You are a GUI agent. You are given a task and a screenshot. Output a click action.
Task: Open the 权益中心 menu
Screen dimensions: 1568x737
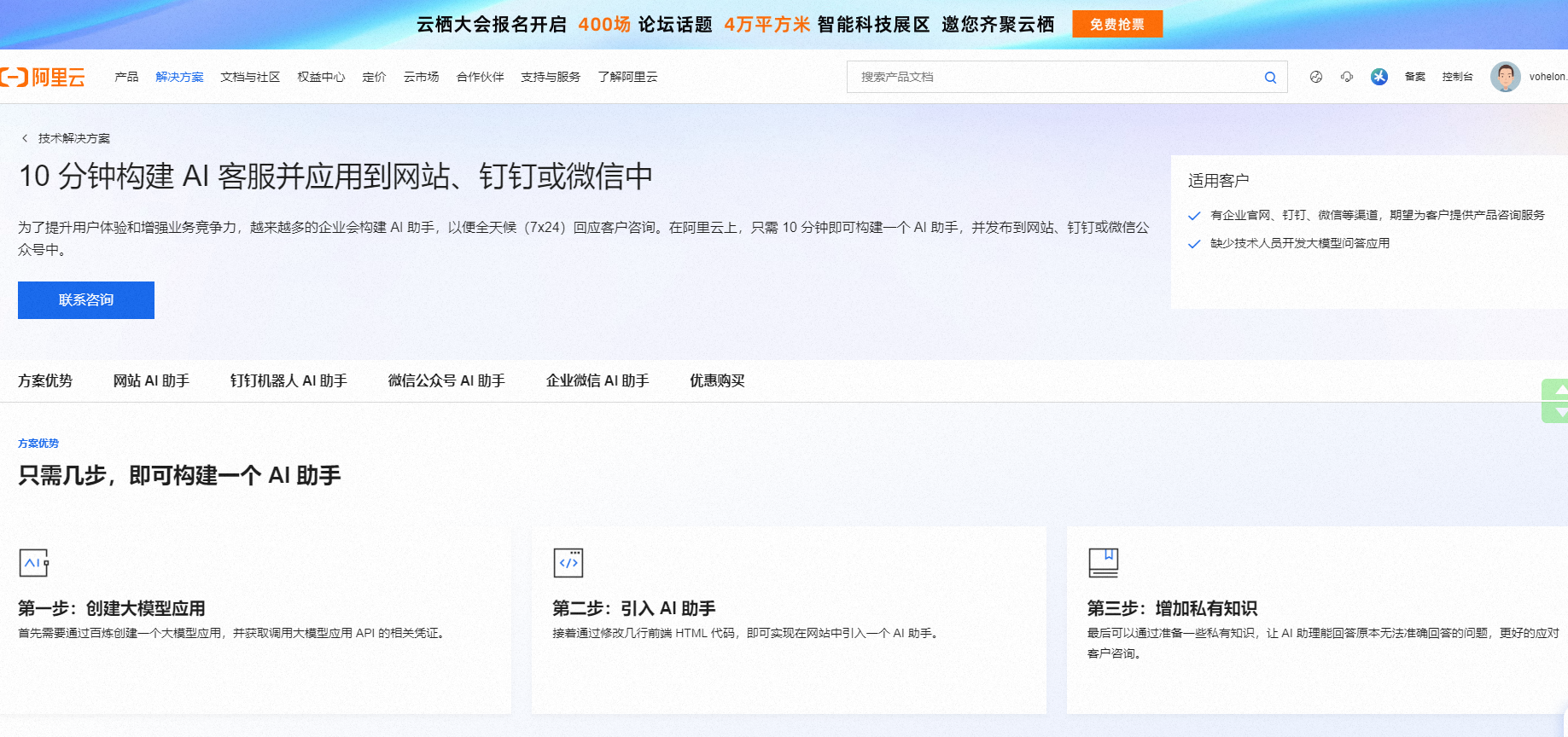[321, 77]
